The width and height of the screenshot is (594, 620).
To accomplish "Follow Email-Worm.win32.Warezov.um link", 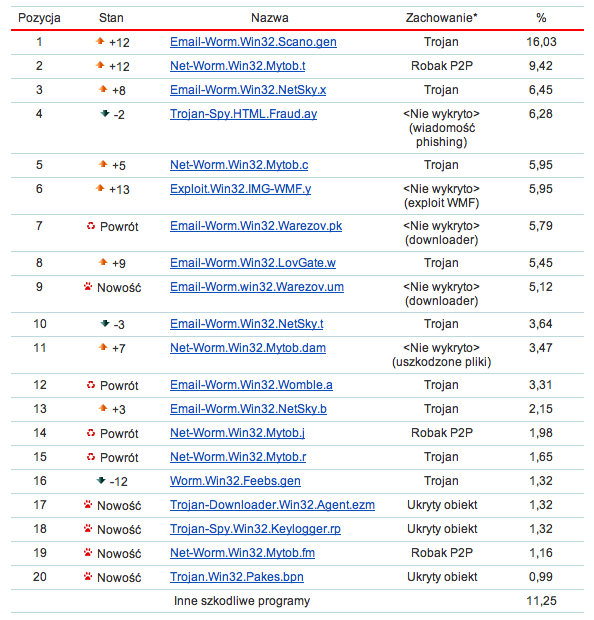I will [x=257, y=287].
